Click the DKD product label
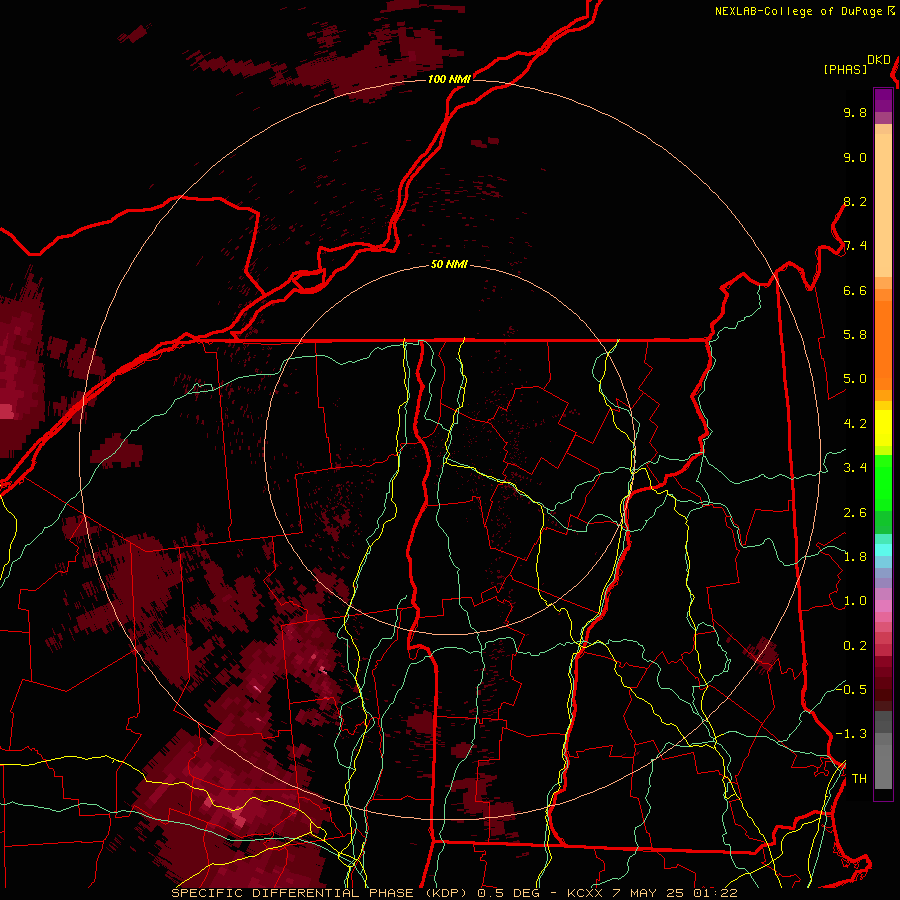The height and width of the screenshot is (900, 900). click(x=879, y=60)
